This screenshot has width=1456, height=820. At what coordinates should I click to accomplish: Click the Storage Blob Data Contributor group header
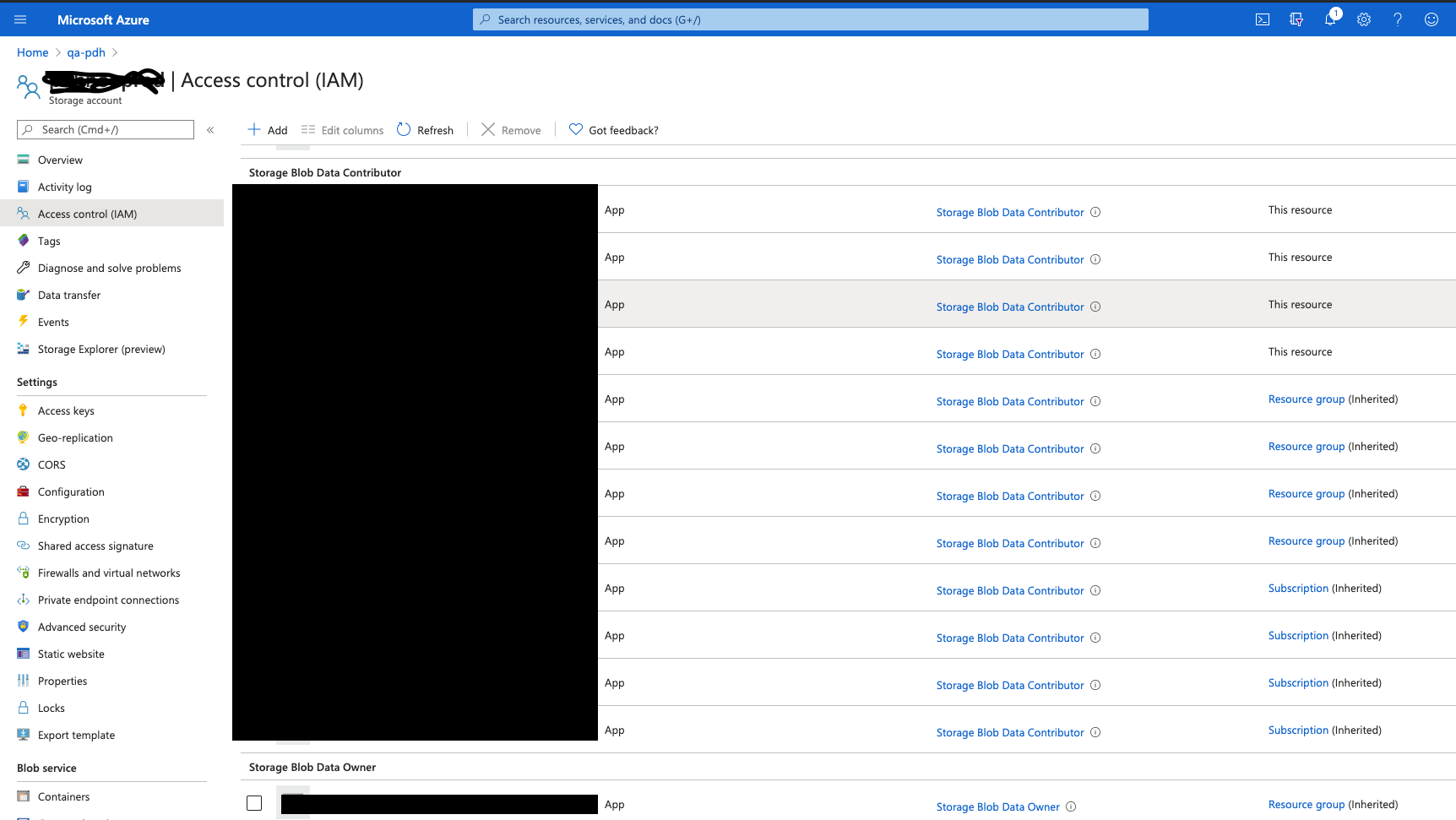coord(325,172)
